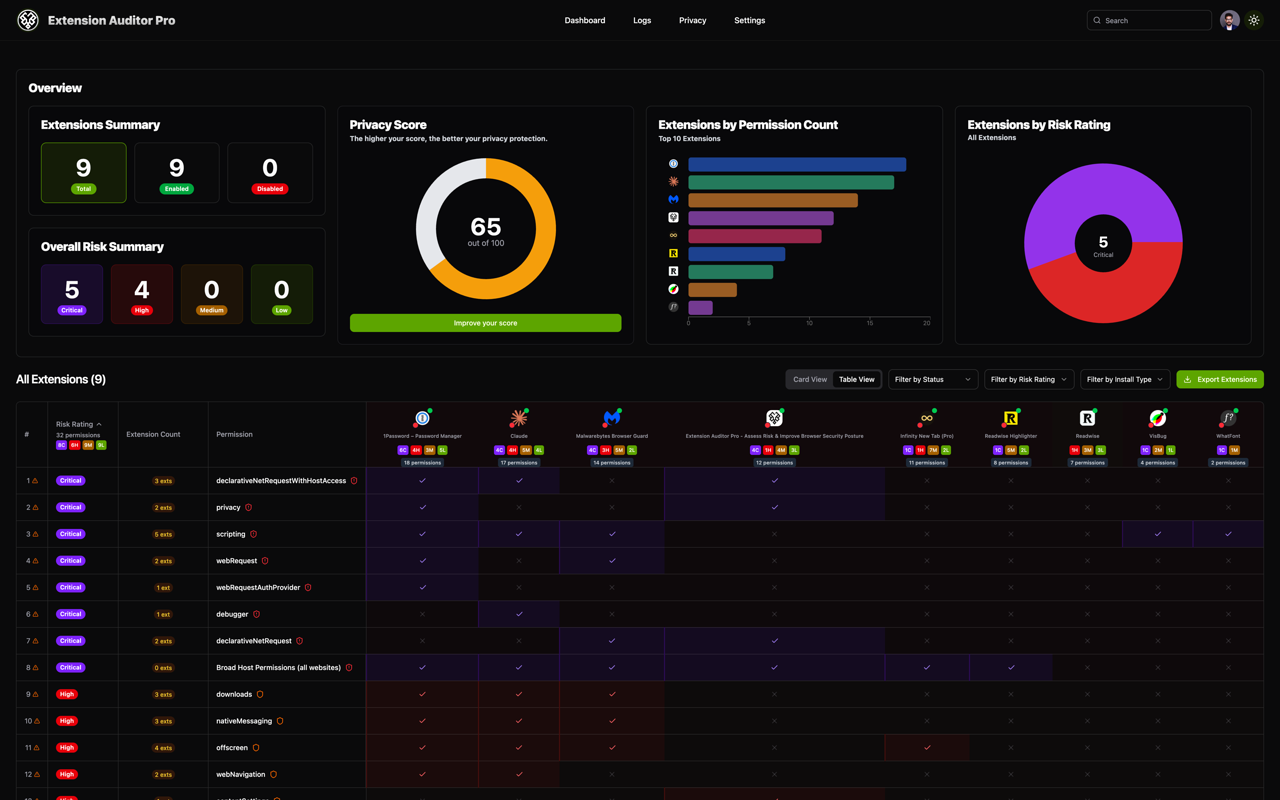Open the Privacy nav item
This screenshot has height=800, width=1280.
(x=692, y=20)
